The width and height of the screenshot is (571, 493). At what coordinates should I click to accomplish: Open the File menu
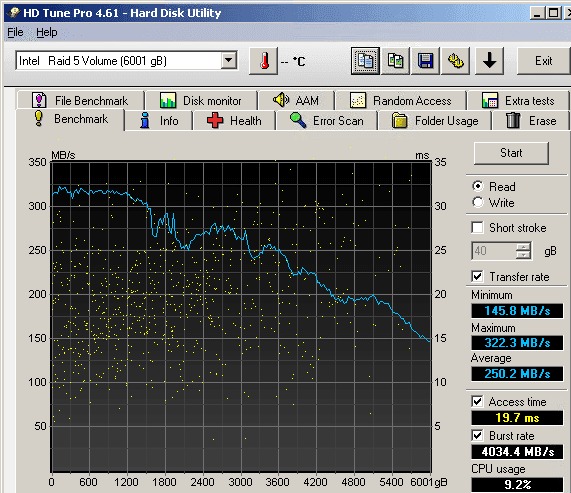pos(15,32)
